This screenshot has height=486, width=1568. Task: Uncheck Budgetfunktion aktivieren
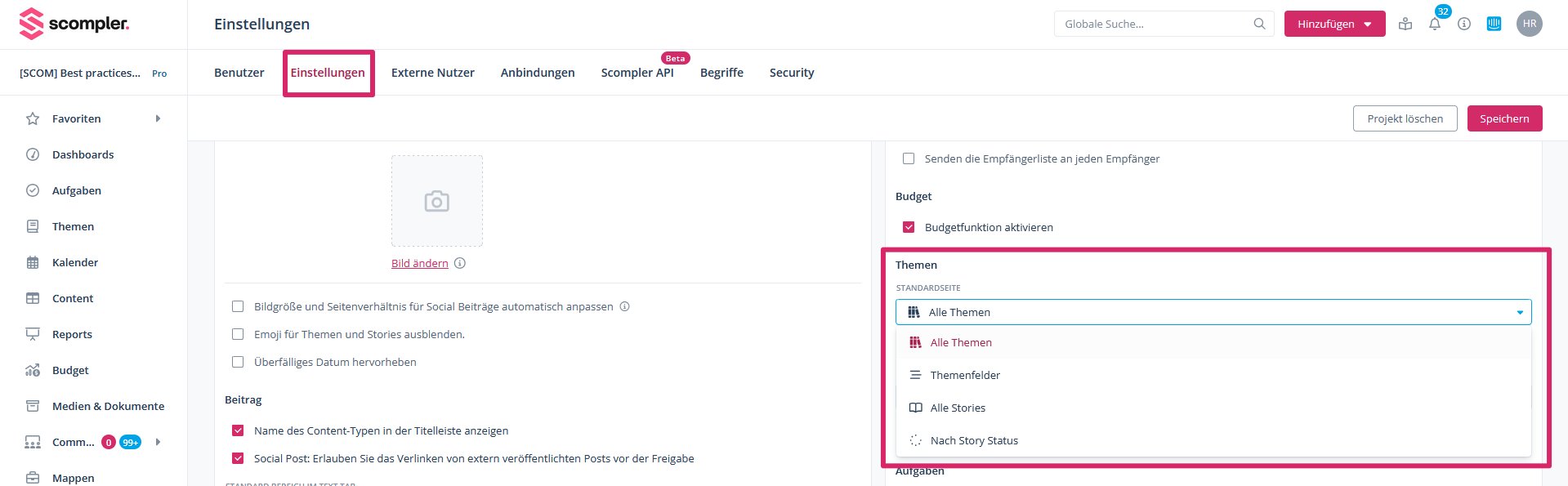click(x=909, y=227)
